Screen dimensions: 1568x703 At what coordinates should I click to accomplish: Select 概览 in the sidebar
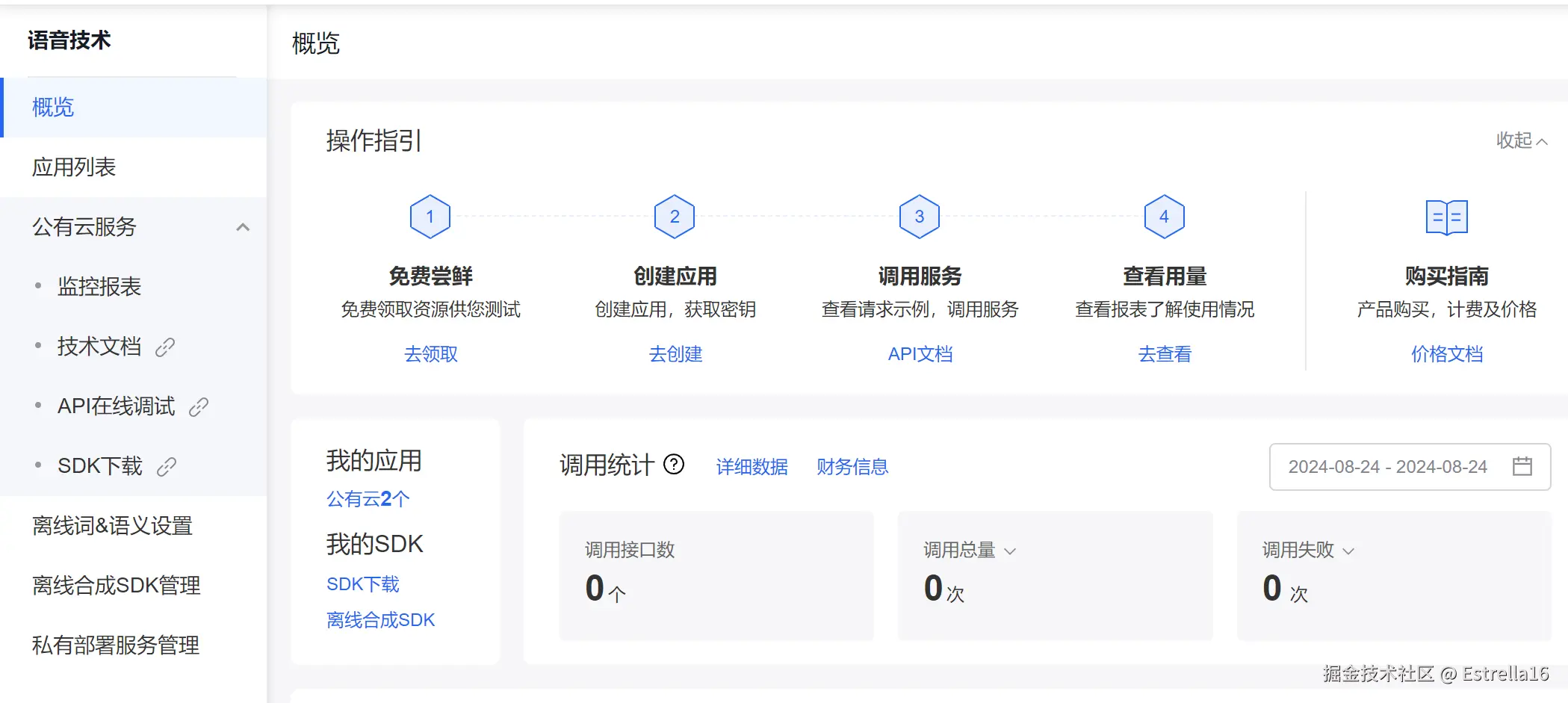point(134,108)
